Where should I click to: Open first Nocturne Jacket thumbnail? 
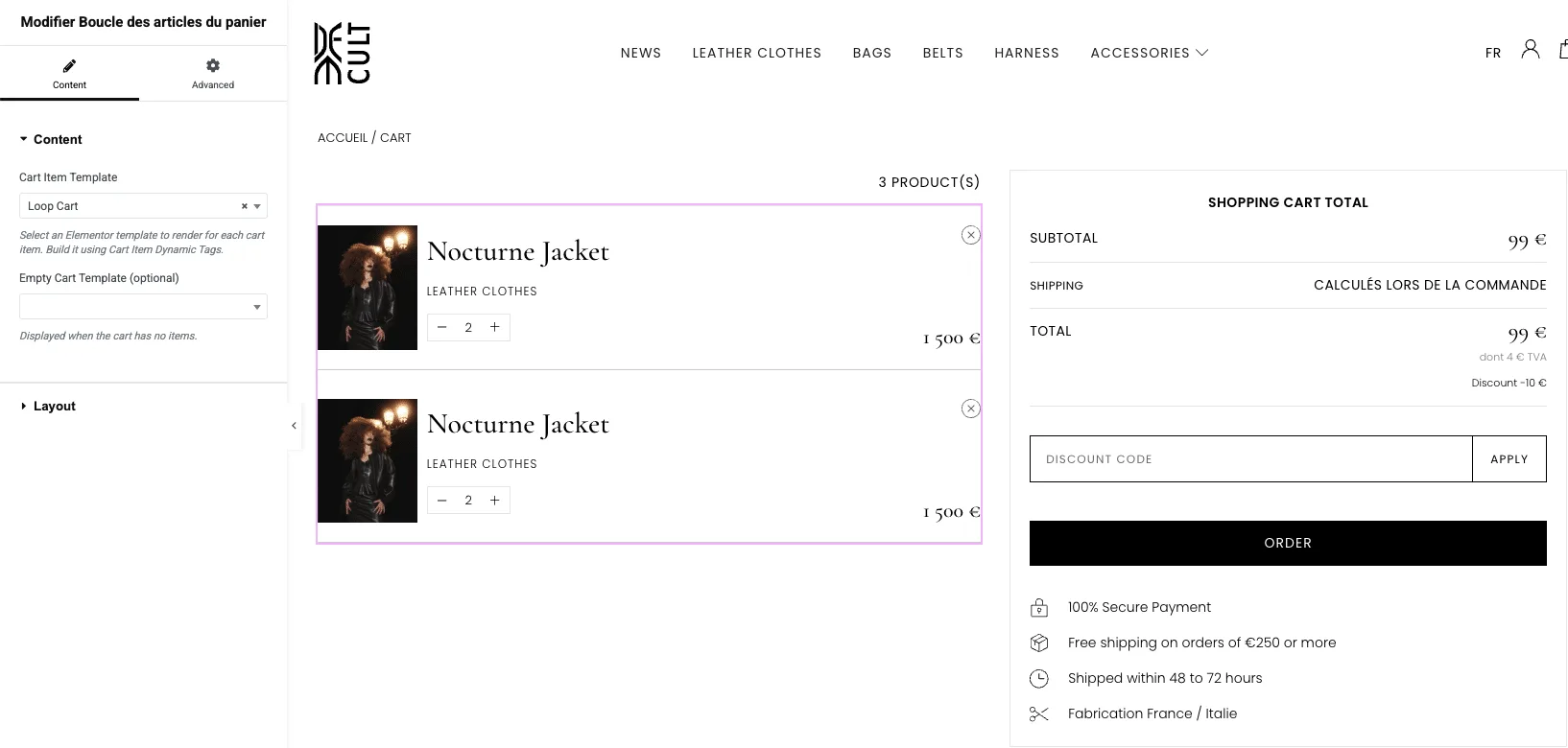368,288
